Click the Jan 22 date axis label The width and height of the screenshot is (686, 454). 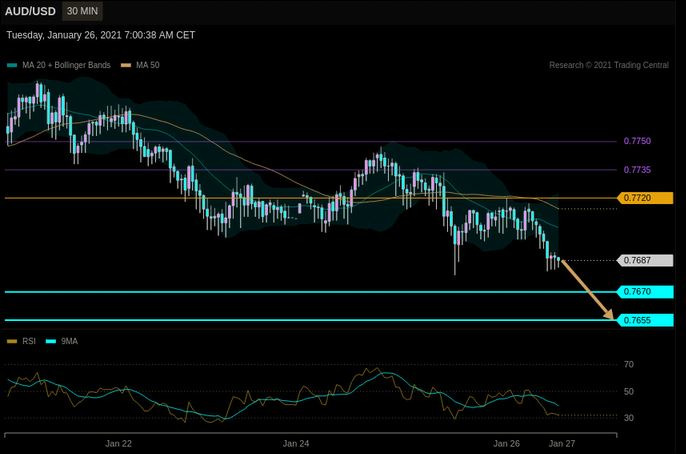tap(118, 444)
